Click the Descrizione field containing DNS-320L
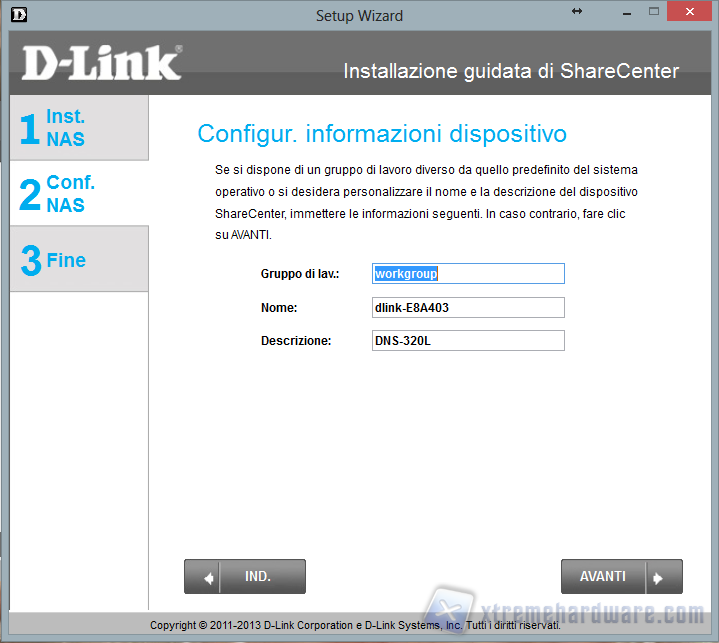 coord(467,341)
